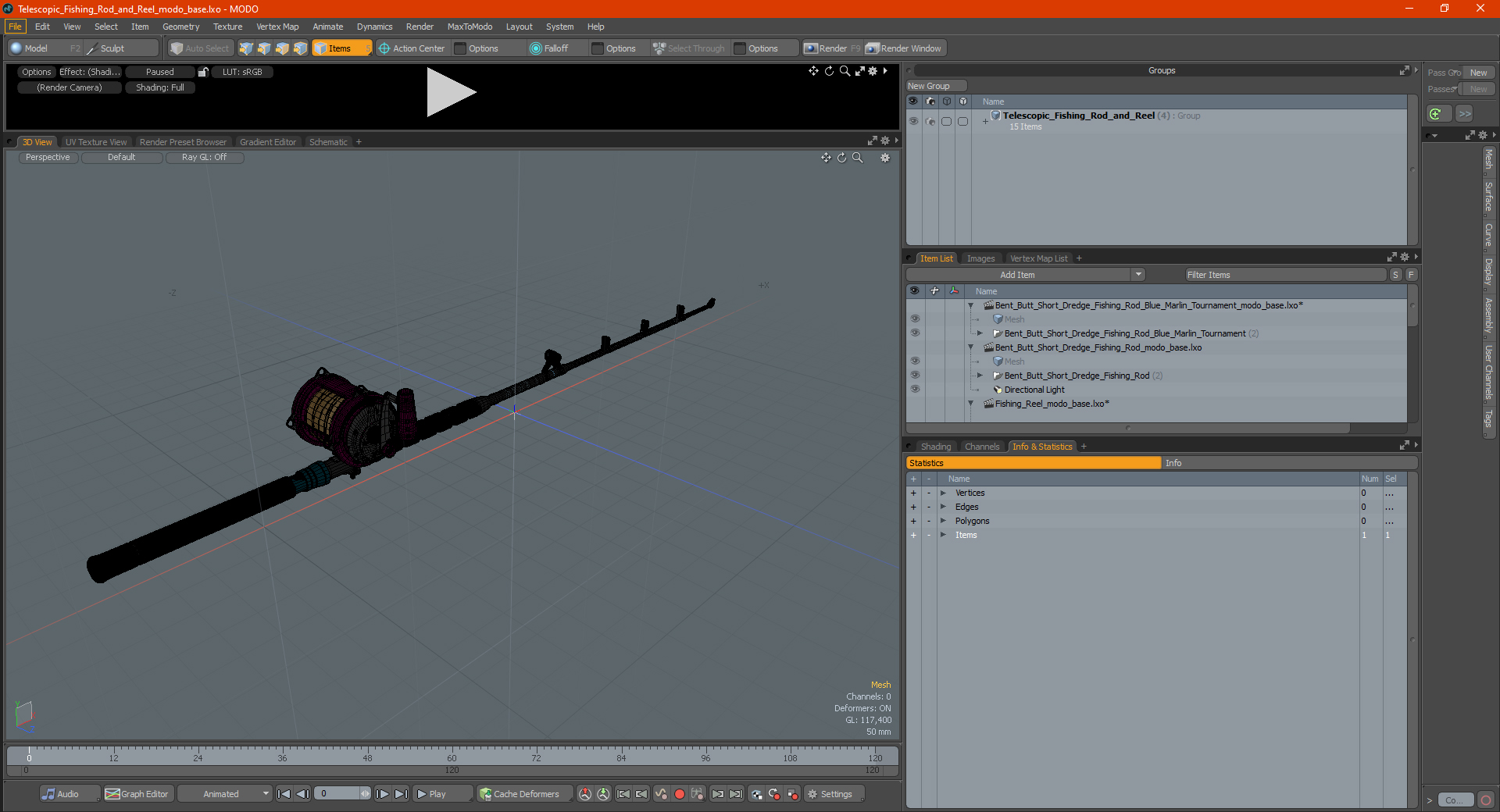This screenshot has height=812, width=1500.
Task: Switch to Images tab
Action: tap(980, 258)
